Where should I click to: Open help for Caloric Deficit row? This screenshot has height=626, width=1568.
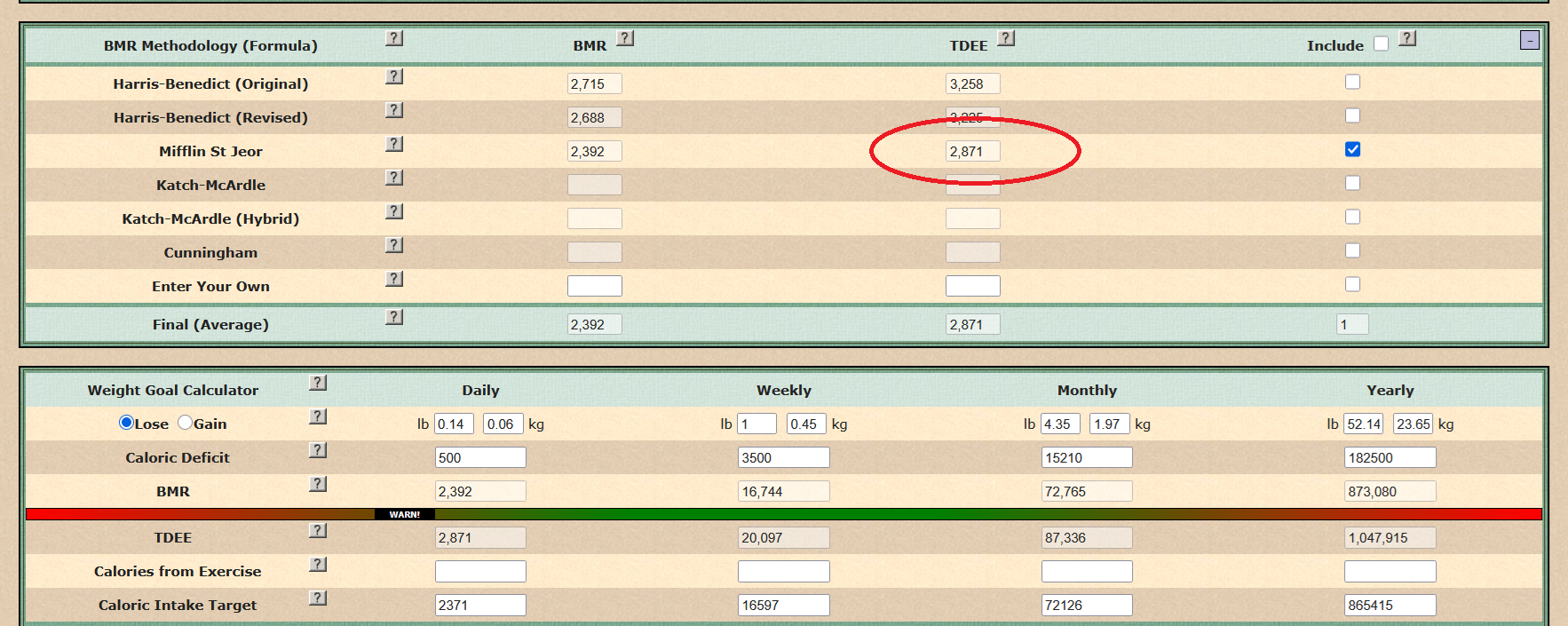(x=318, y=450)
